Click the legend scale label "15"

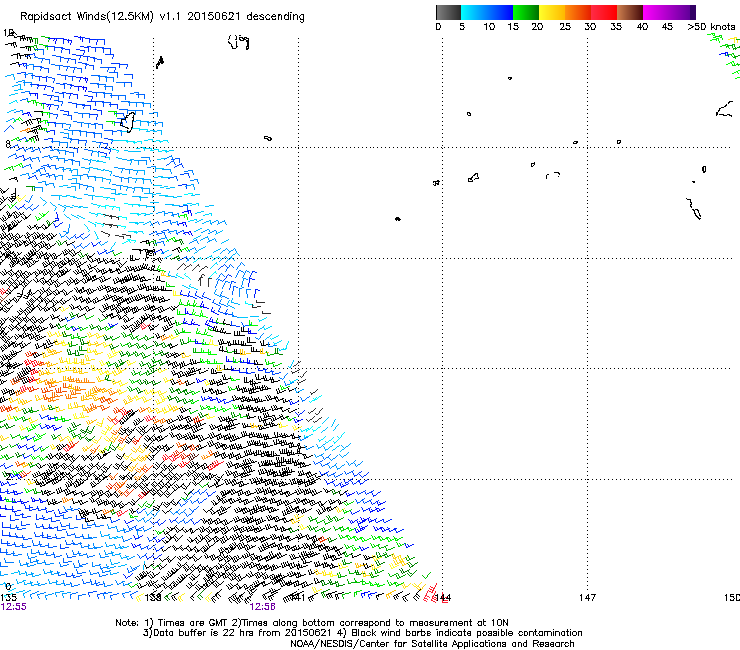click(513, 27)
